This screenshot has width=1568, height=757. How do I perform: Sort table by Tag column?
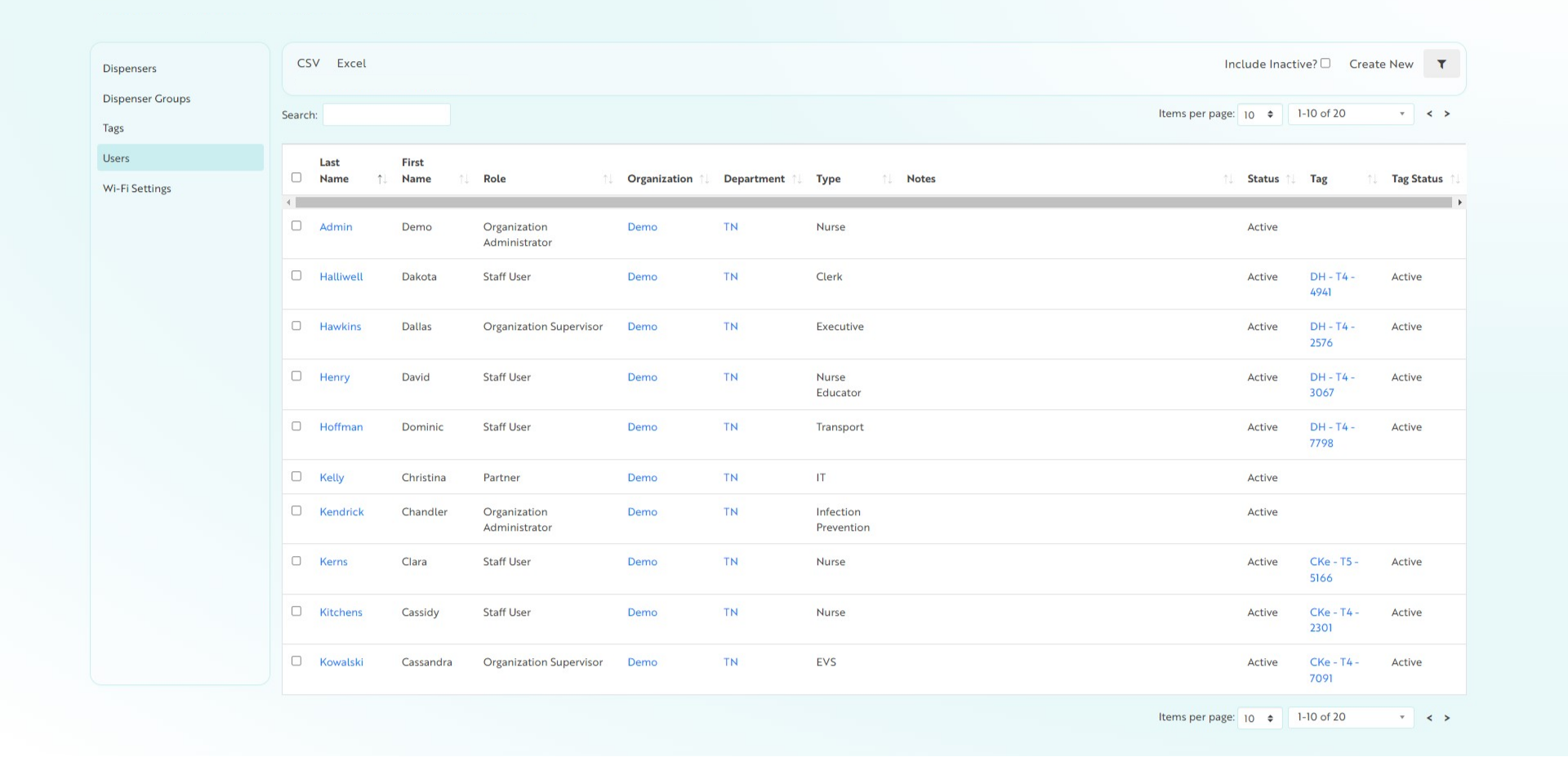click(1372, 179)
